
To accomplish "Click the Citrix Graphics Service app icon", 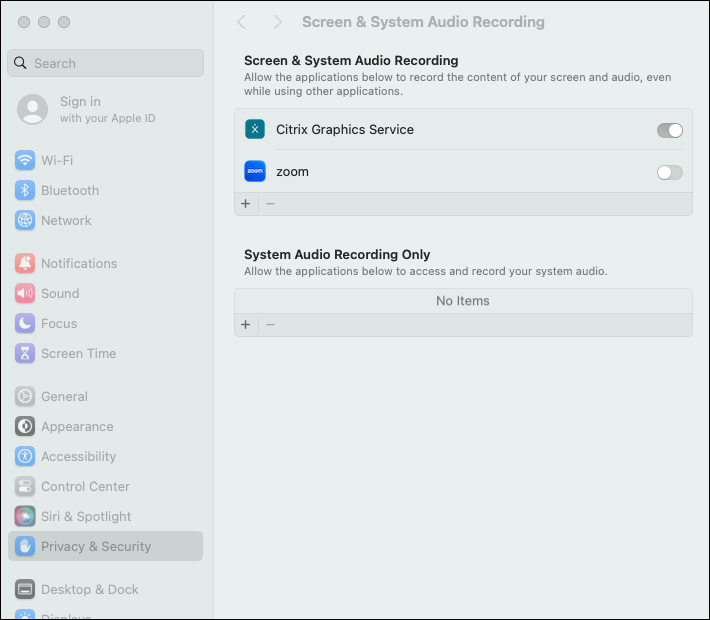I will pos(255,129).
